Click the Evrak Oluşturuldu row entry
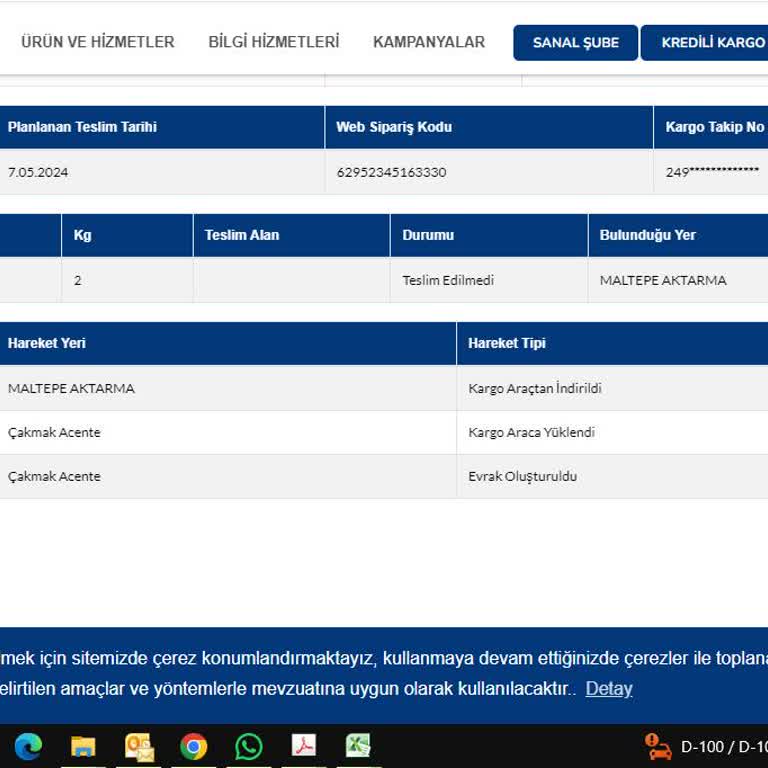The width and height of the screenshot is (768, 768). pyautogui.click(x=522, y=476)
